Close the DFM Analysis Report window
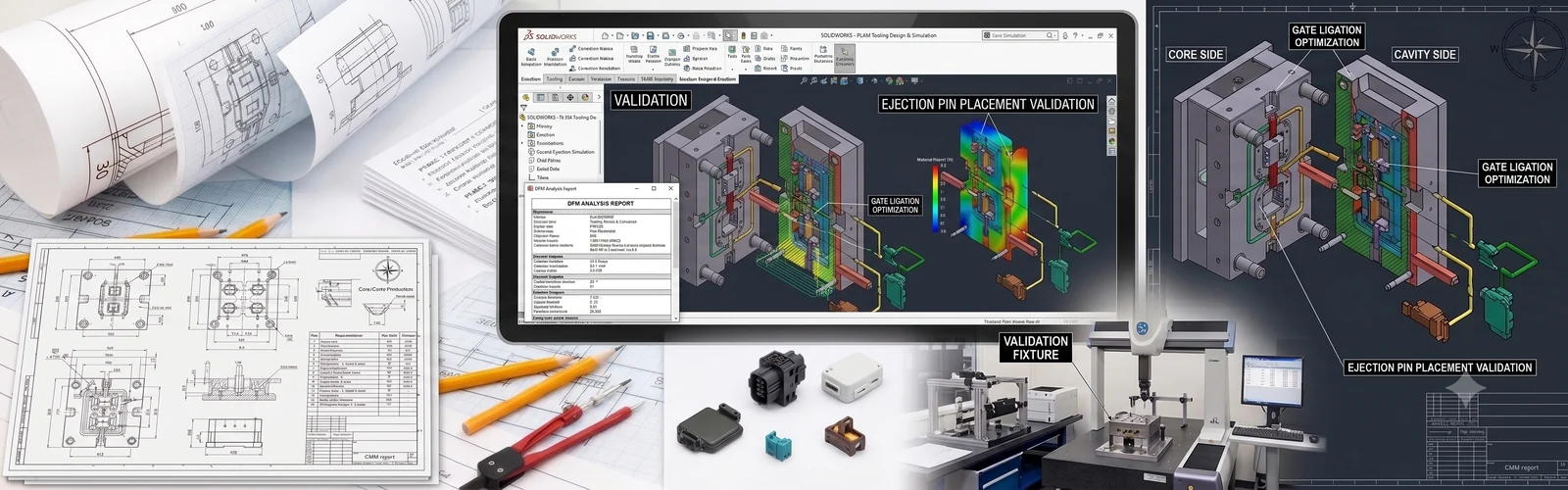This screenshot has height=490, width=1568. click(x=670, y=188)
